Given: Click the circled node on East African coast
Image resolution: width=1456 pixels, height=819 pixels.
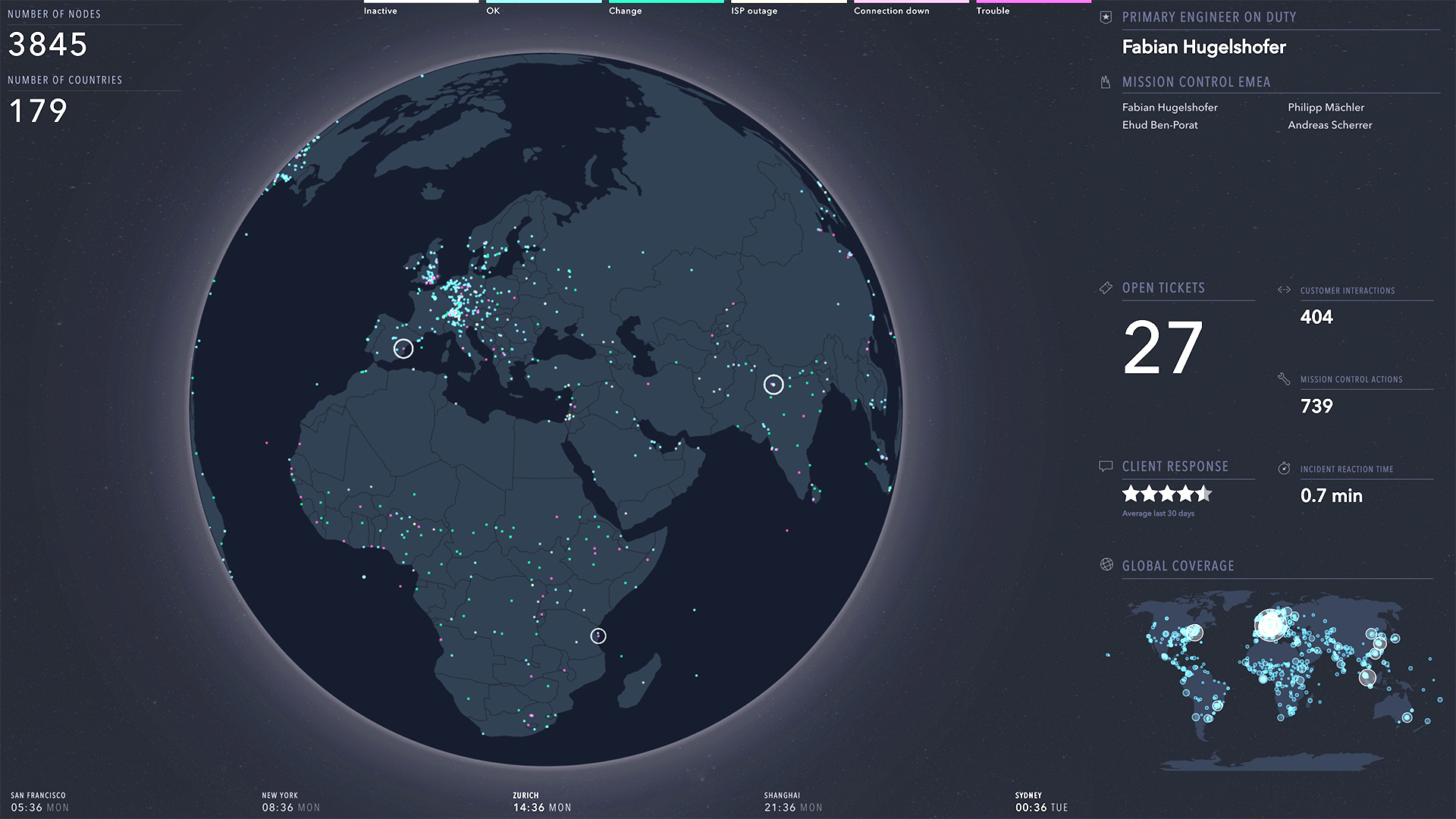Looking at the screenshot, I should point(598,635).
